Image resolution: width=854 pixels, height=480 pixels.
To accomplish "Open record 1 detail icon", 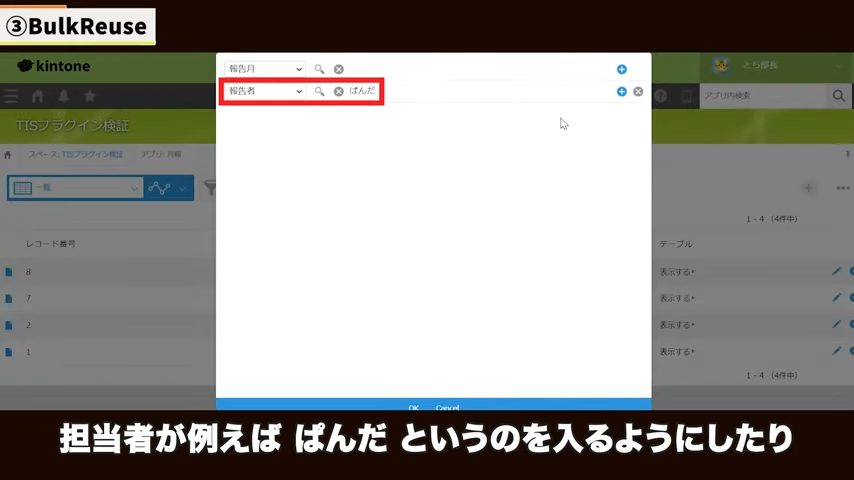I will (9, 352).
